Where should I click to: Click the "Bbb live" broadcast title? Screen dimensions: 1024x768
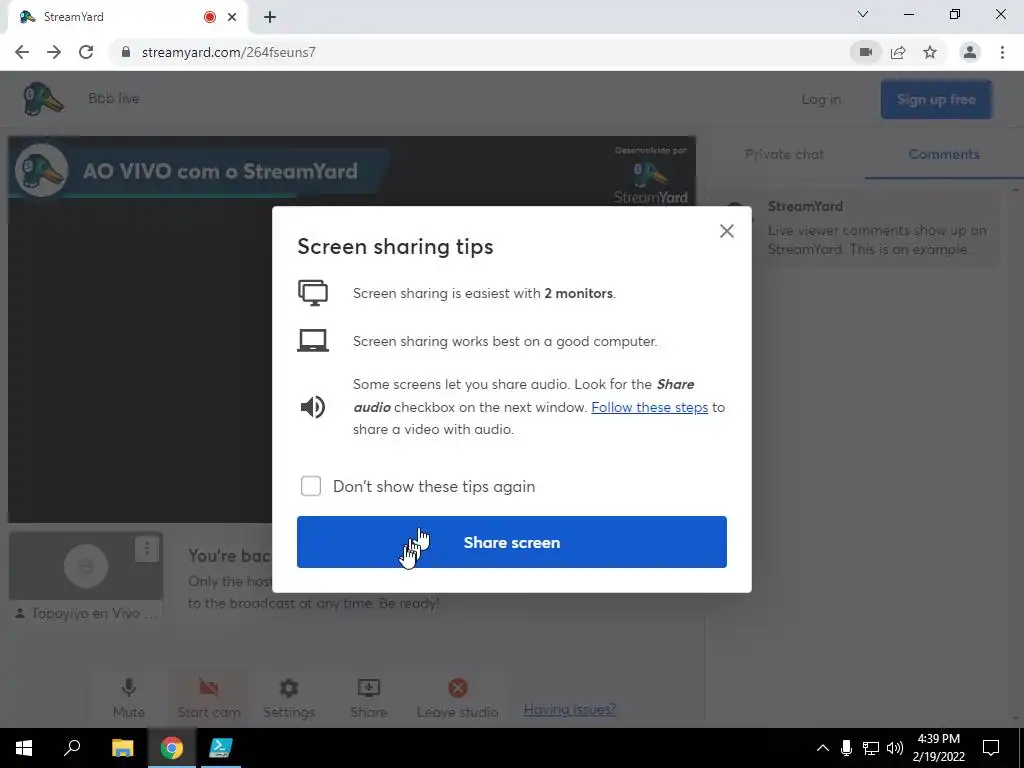pyautogui.click(x=114, y=99)
